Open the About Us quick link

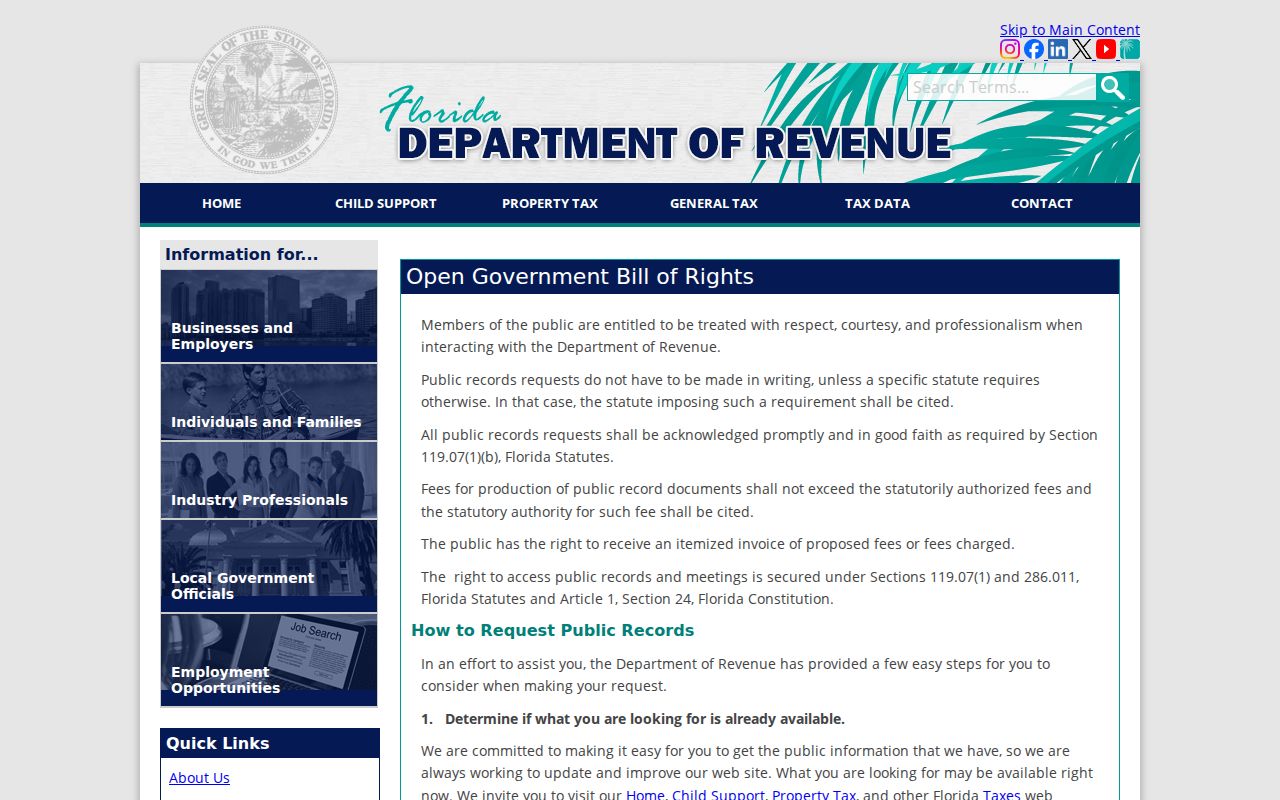pos(199,778)
